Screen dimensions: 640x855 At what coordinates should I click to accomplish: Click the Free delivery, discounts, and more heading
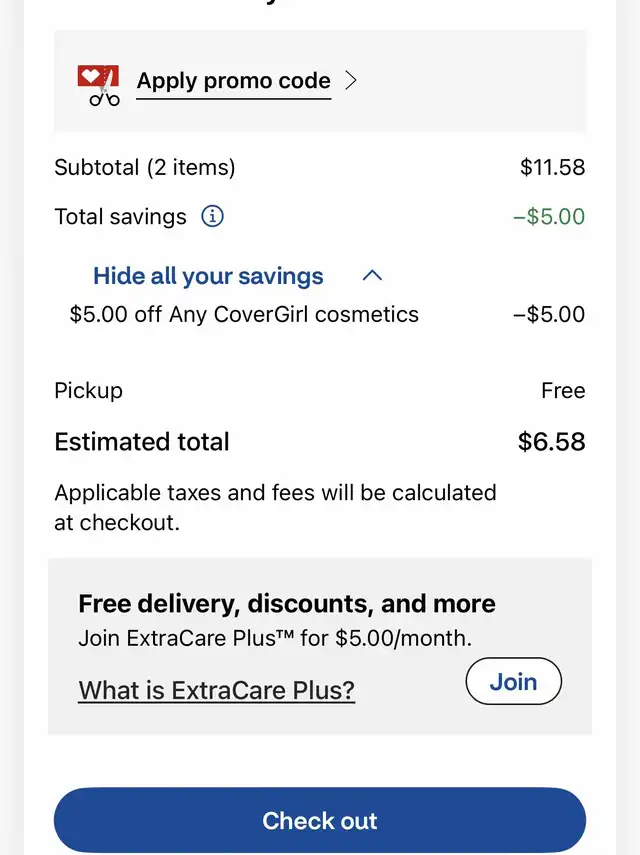pos(287,604)
